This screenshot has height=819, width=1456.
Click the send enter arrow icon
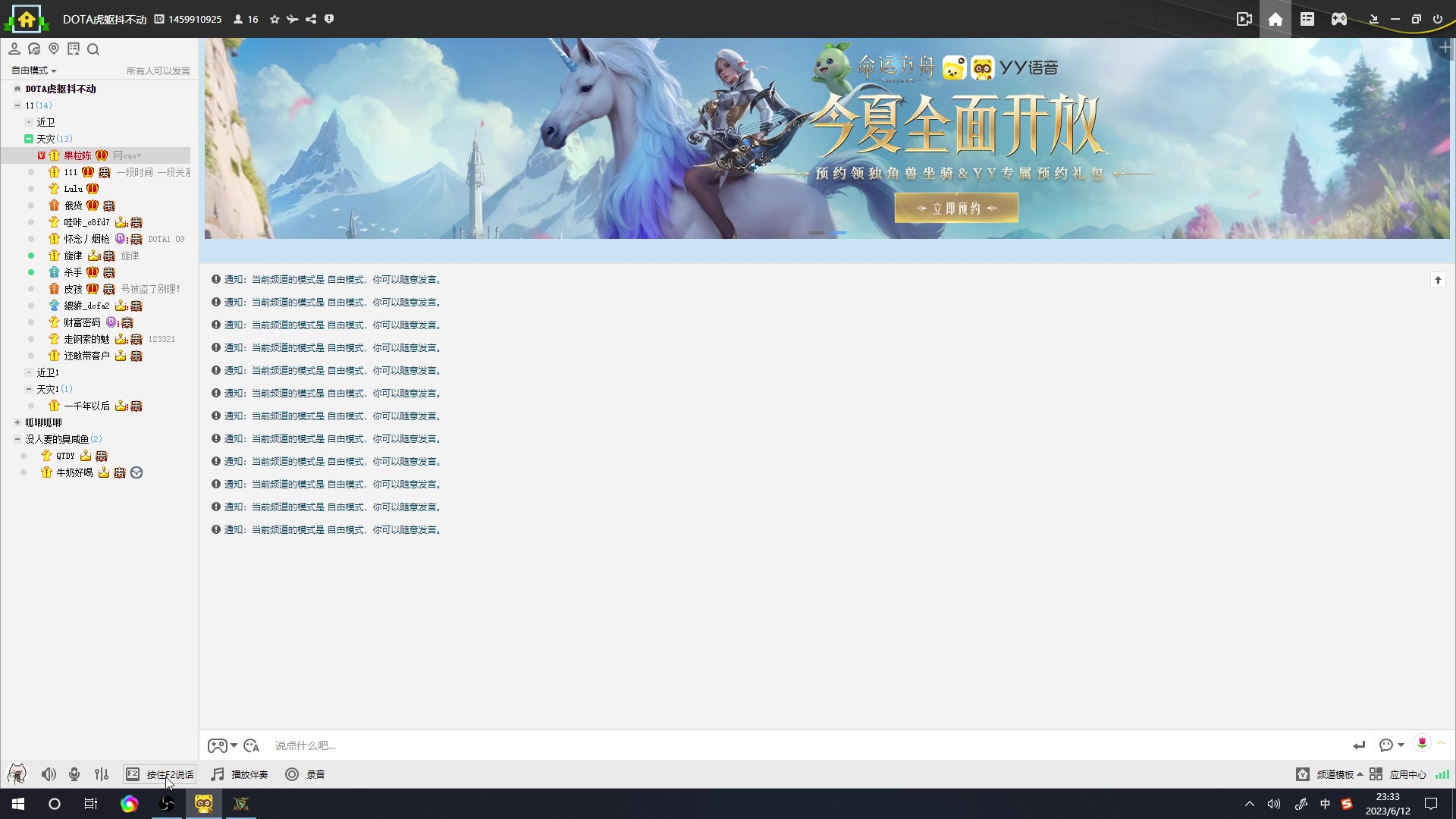[x=1359, y=745]
